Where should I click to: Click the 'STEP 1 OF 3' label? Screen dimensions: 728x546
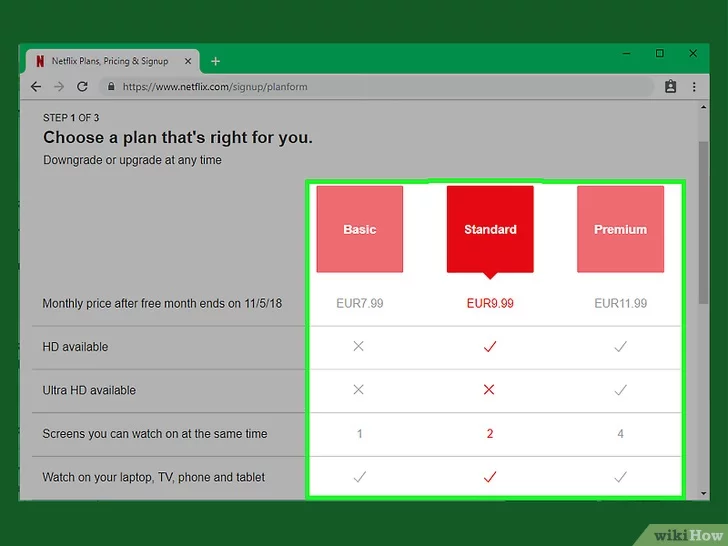[x=71, y=118]
